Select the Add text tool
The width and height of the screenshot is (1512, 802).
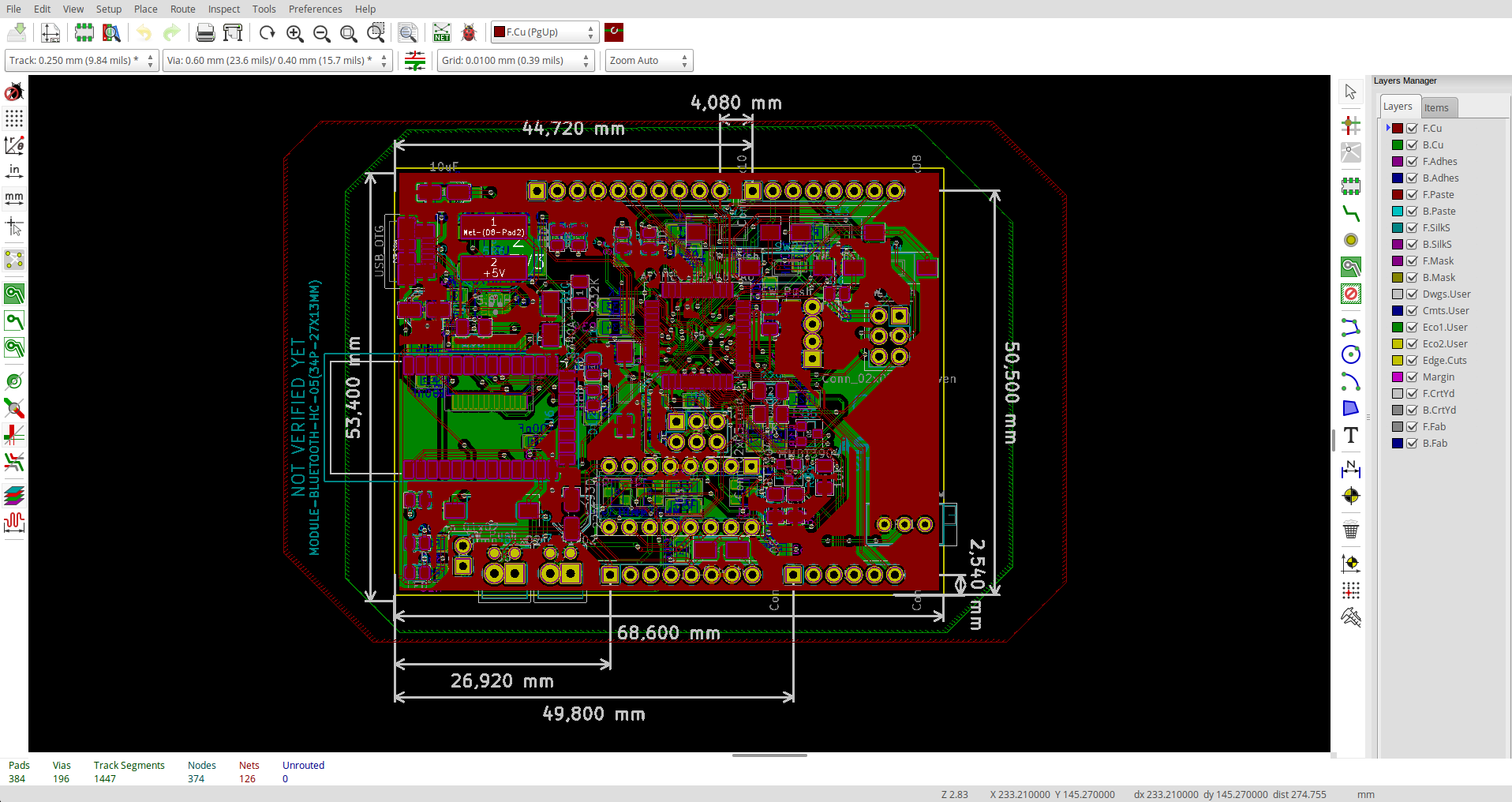pos(1351,435)
